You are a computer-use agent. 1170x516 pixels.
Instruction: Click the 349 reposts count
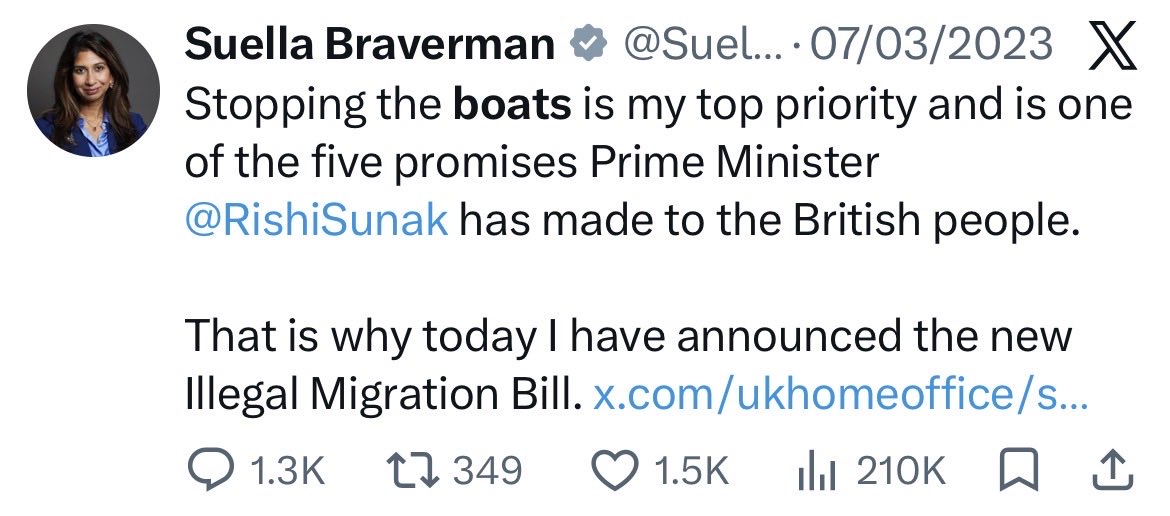point(488,471)
